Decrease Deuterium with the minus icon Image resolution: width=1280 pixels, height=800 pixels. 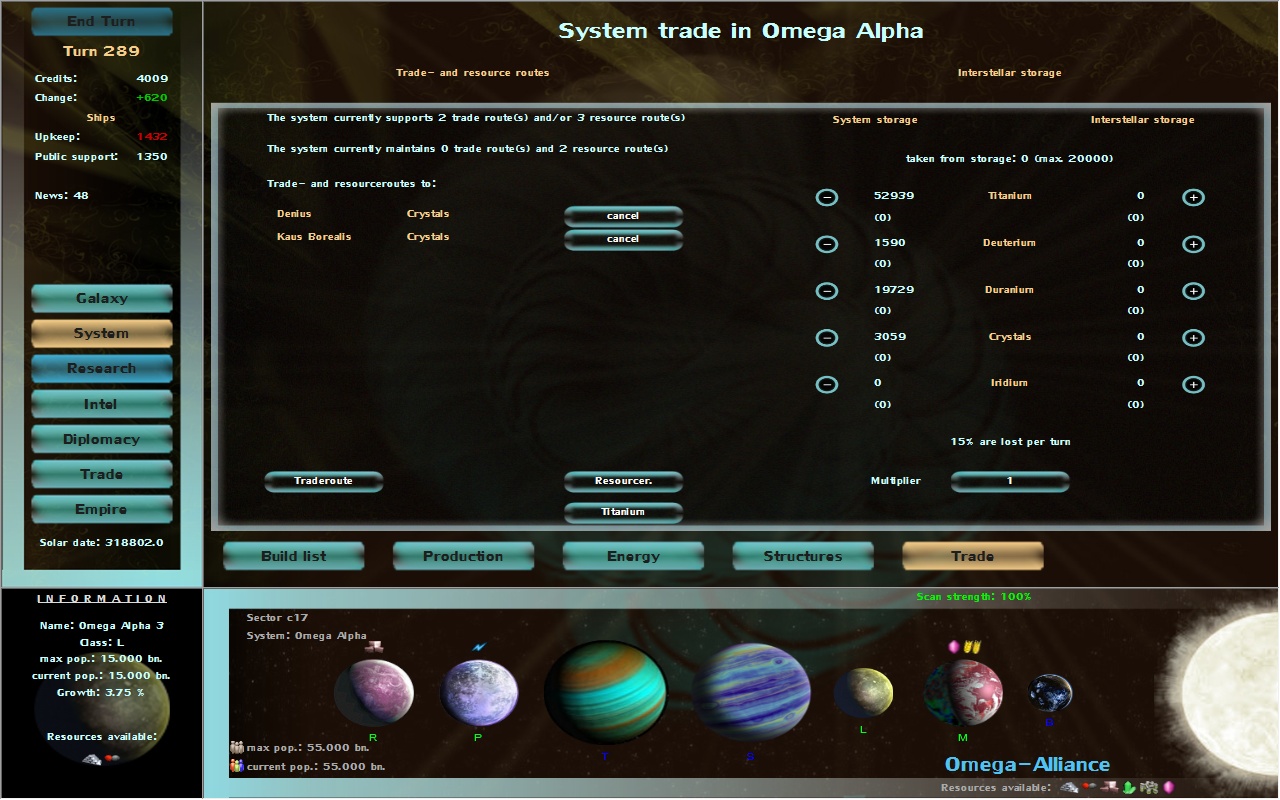point(827,244)
